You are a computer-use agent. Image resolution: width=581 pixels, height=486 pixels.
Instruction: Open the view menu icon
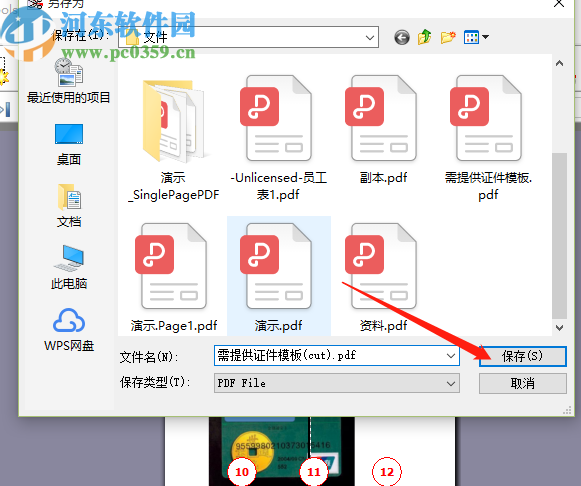click(471, 37)
